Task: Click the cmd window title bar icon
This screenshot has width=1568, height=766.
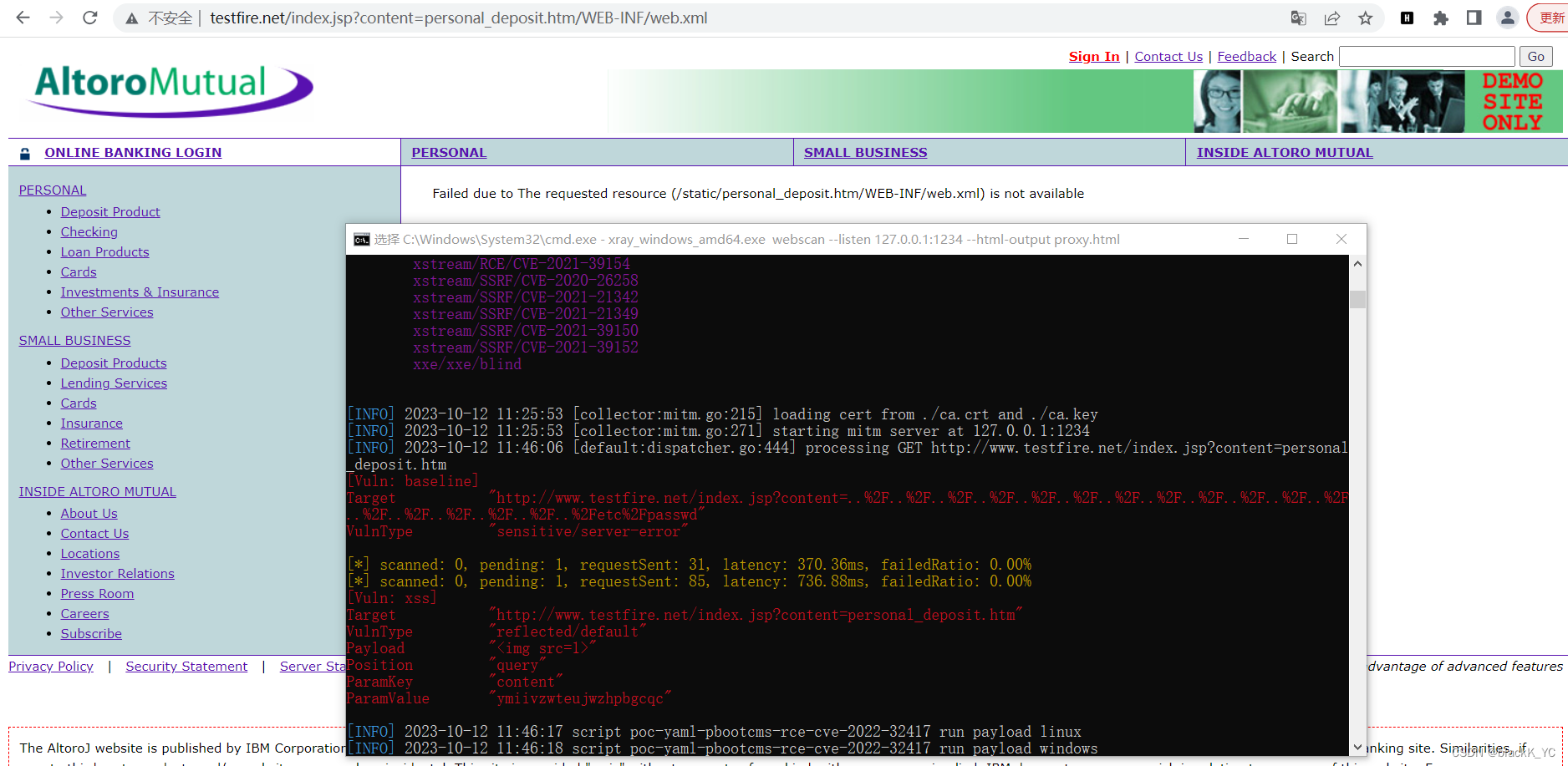Action: click(x=361, y=240)
